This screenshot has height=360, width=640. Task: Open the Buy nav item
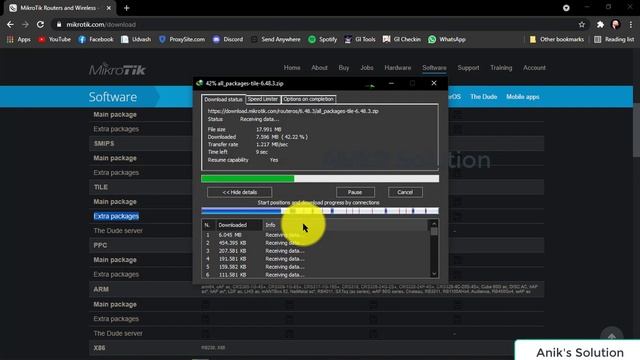pyautogui.click(x=344, y=68)
